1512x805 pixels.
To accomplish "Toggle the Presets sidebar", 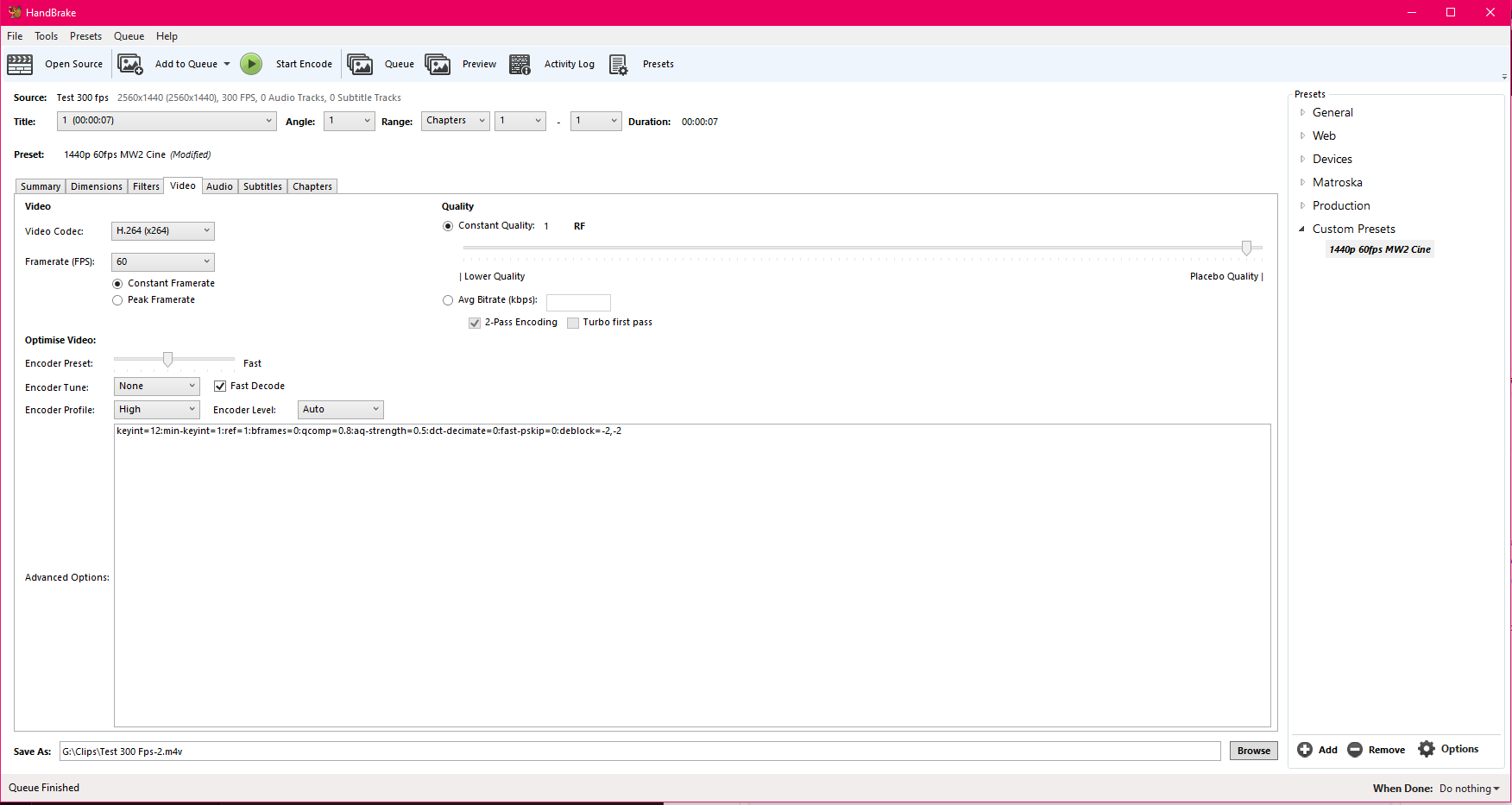I will tap(641, 64).
